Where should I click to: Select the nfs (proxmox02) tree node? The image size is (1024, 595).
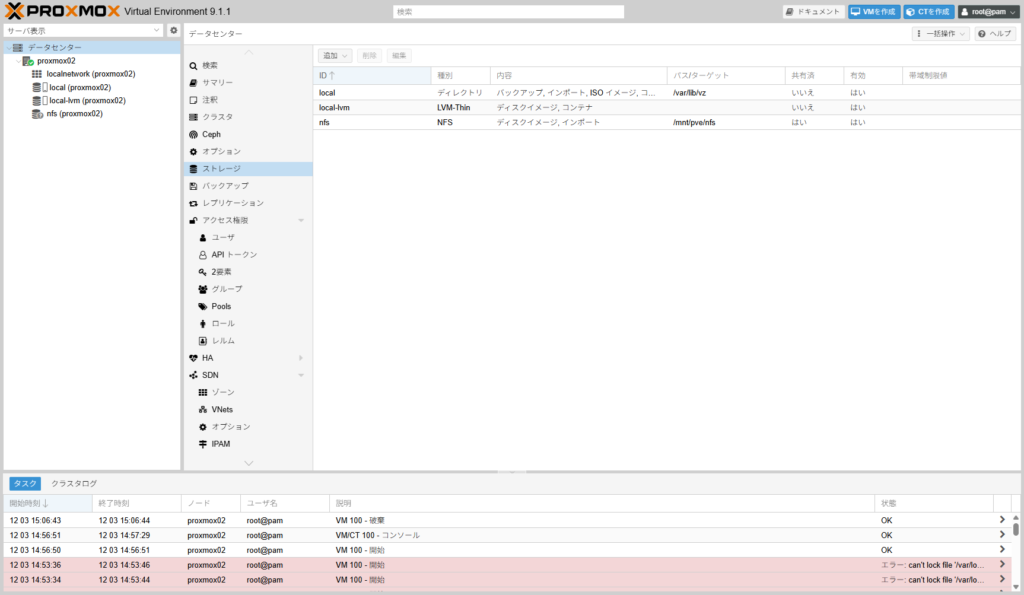point(74,113)
